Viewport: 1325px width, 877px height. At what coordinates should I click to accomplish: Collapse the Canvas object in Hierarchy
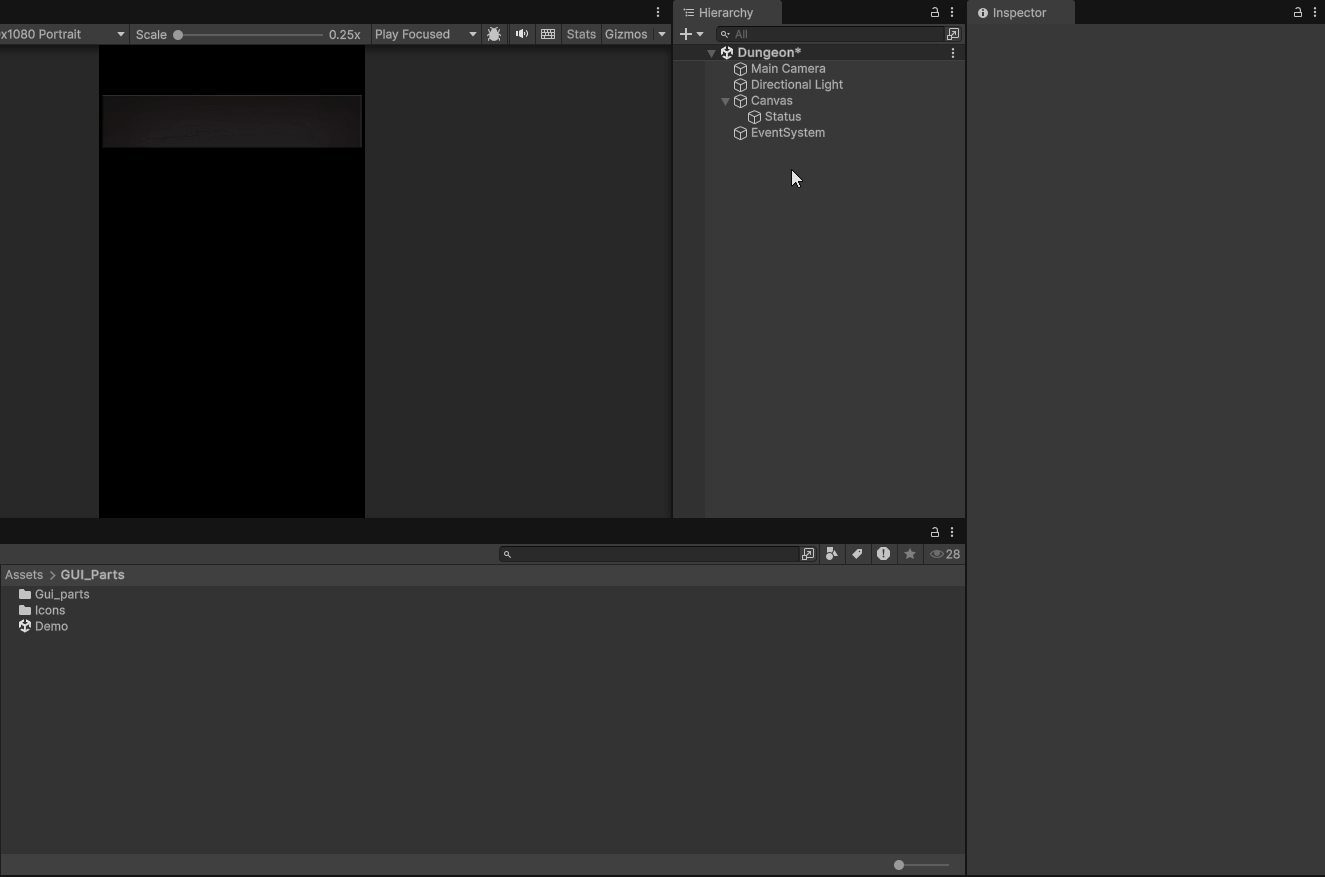click(725, 101)
